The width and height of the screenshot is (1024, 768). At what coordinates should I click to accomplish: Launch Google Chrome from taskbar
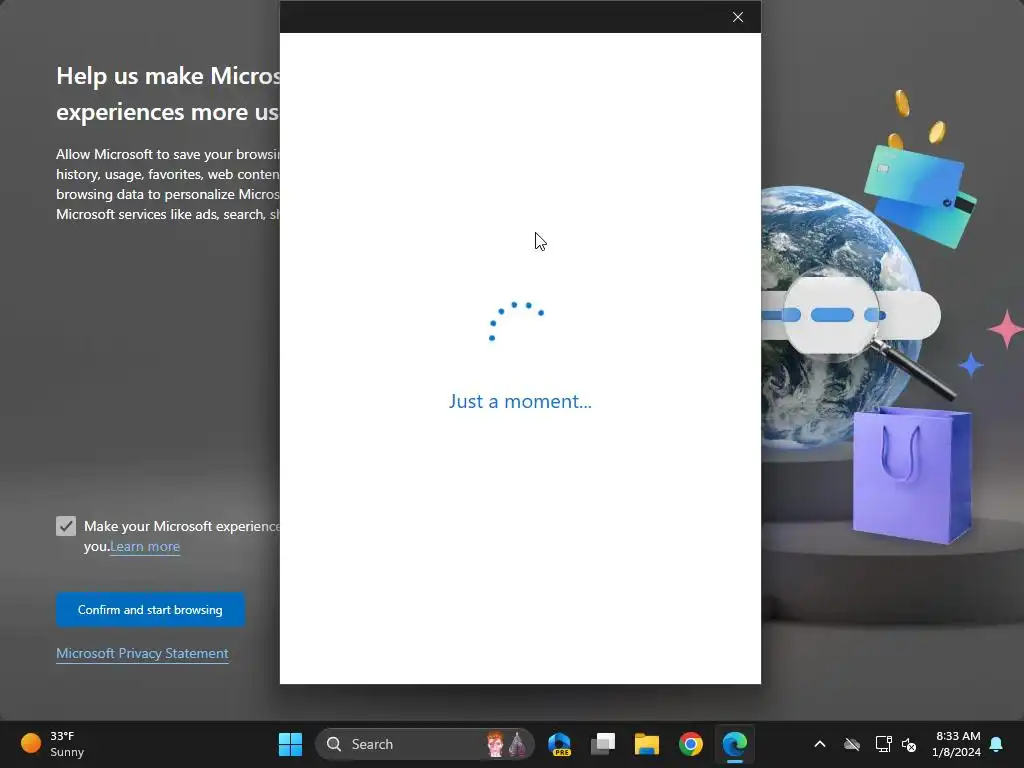click(690, 744)
